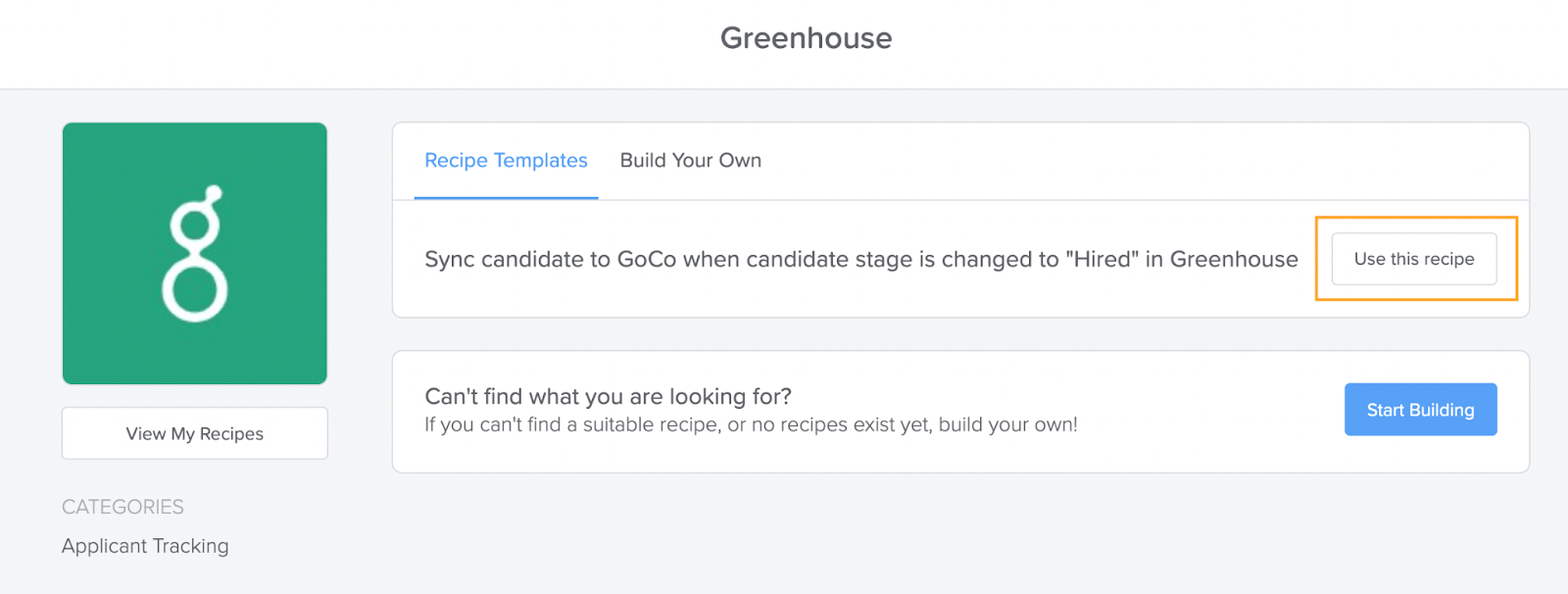
Task: Open the Build Your Own tab
Action: tap(690, 161)
